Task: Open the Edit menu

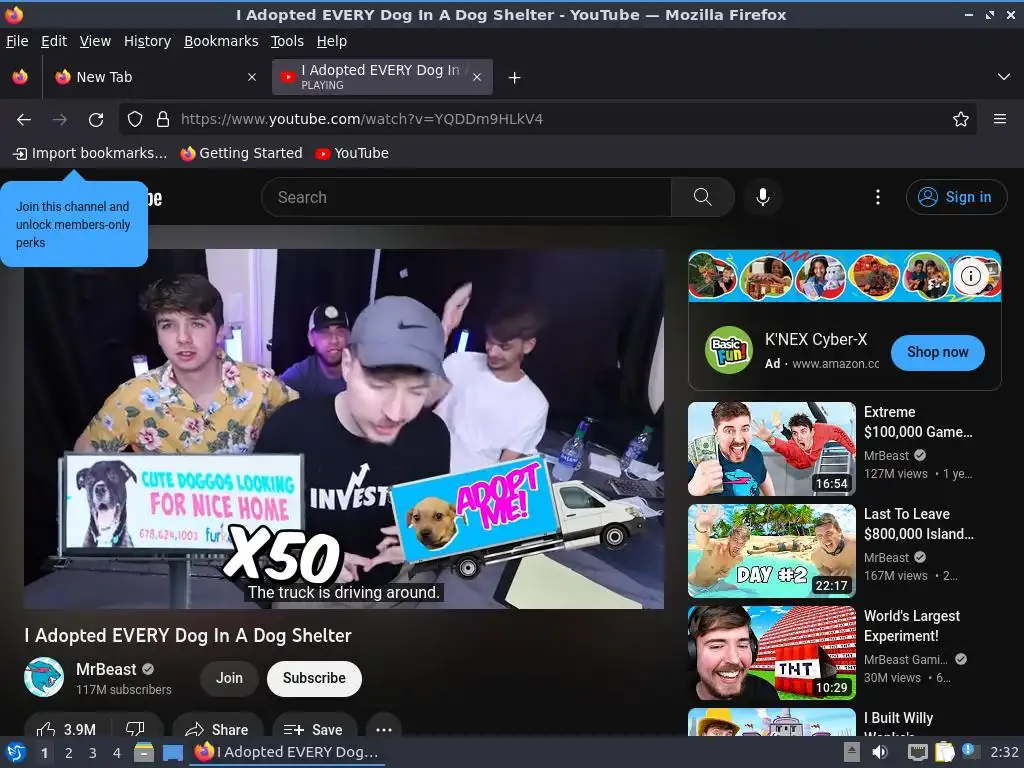Action: coord(54,41)
